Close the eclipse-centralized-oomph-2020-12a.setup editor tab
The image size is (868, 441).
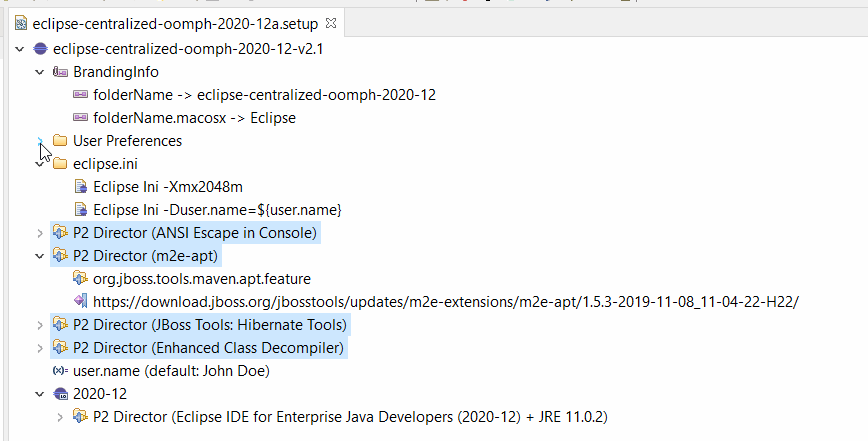330,23
